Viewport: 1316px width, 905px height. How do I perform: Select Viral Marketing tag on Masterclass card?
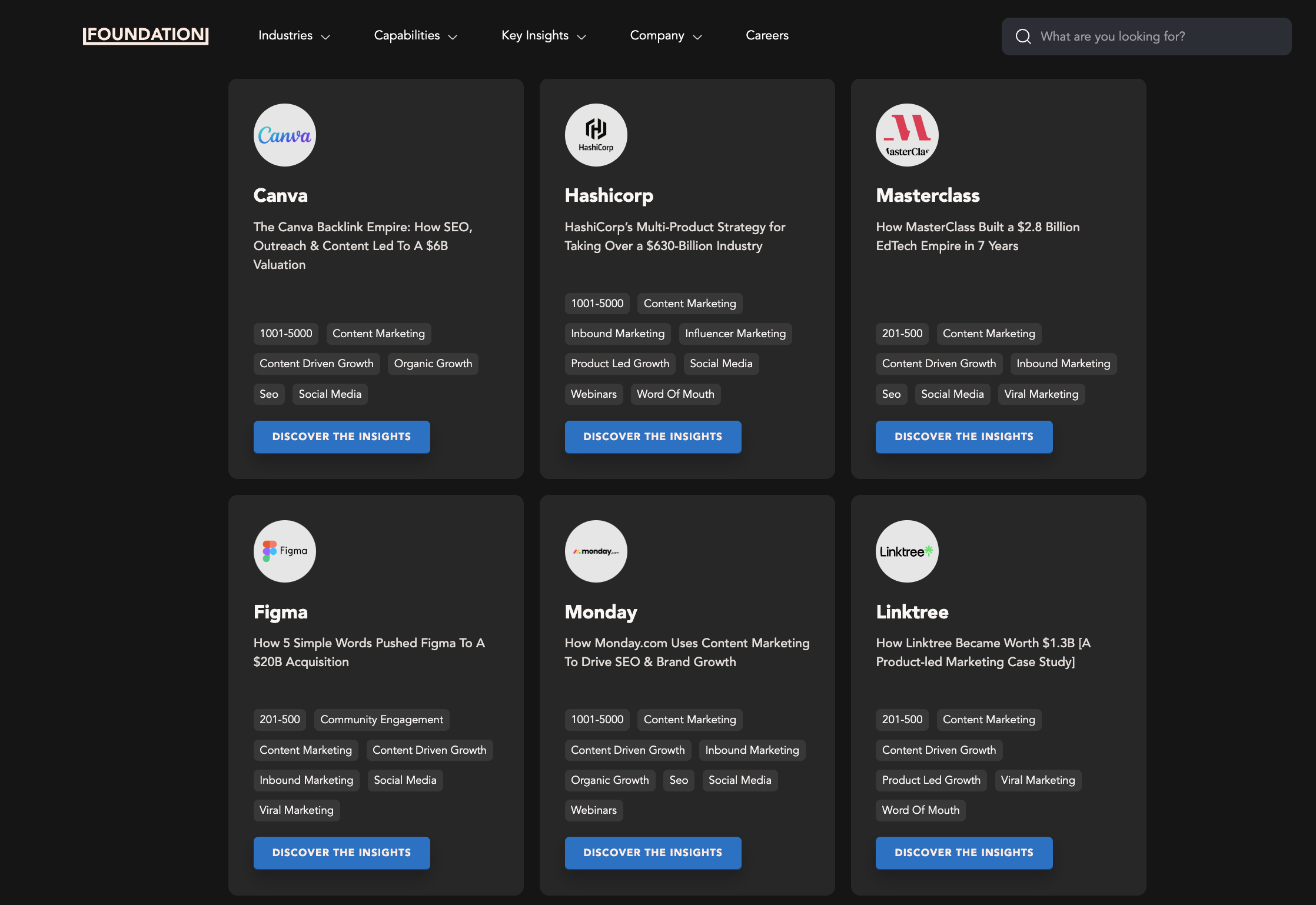(1042, 394)
